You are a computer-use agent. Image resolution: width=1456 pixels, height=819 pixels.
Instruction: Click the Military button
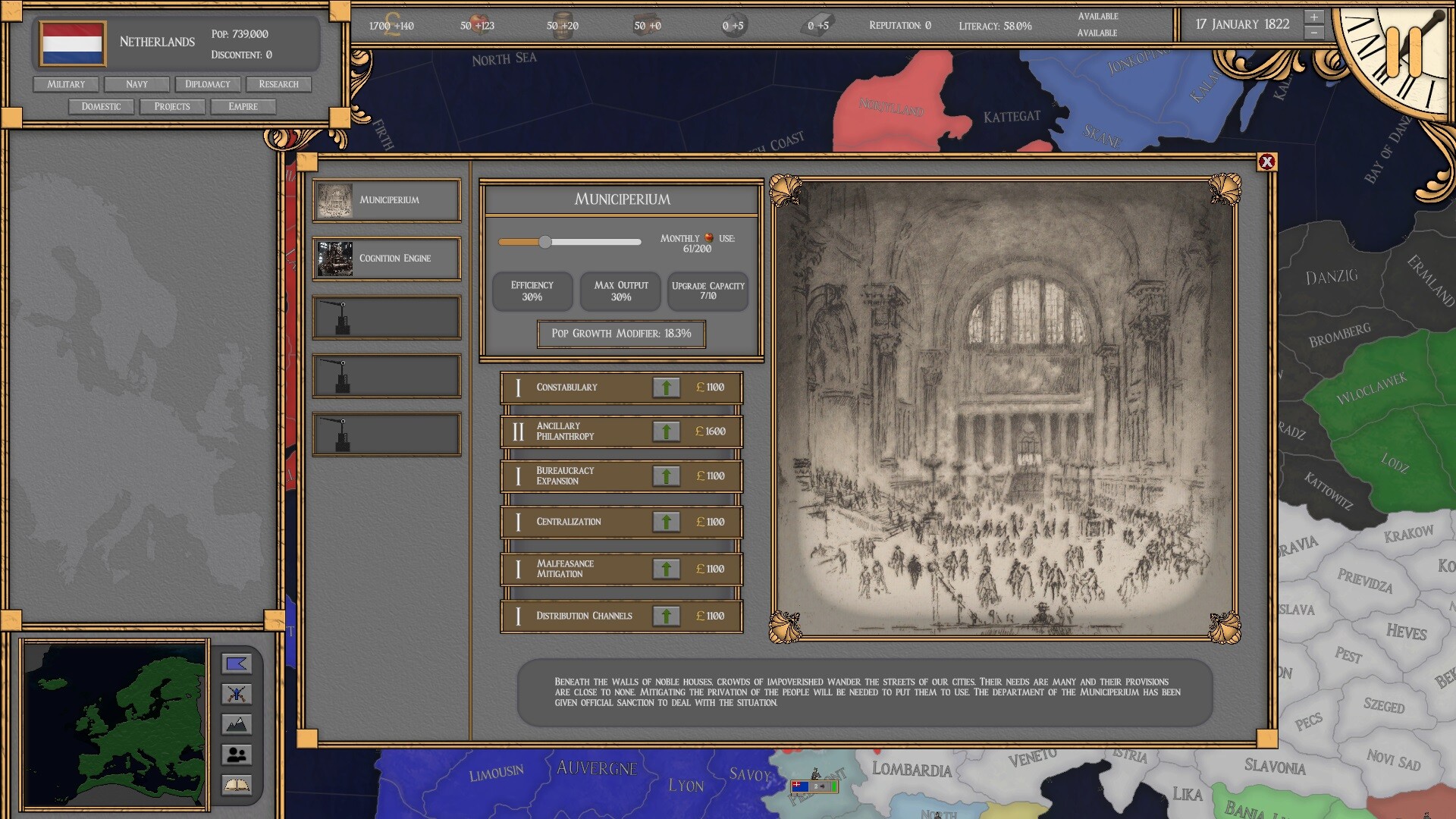[66, 84]
